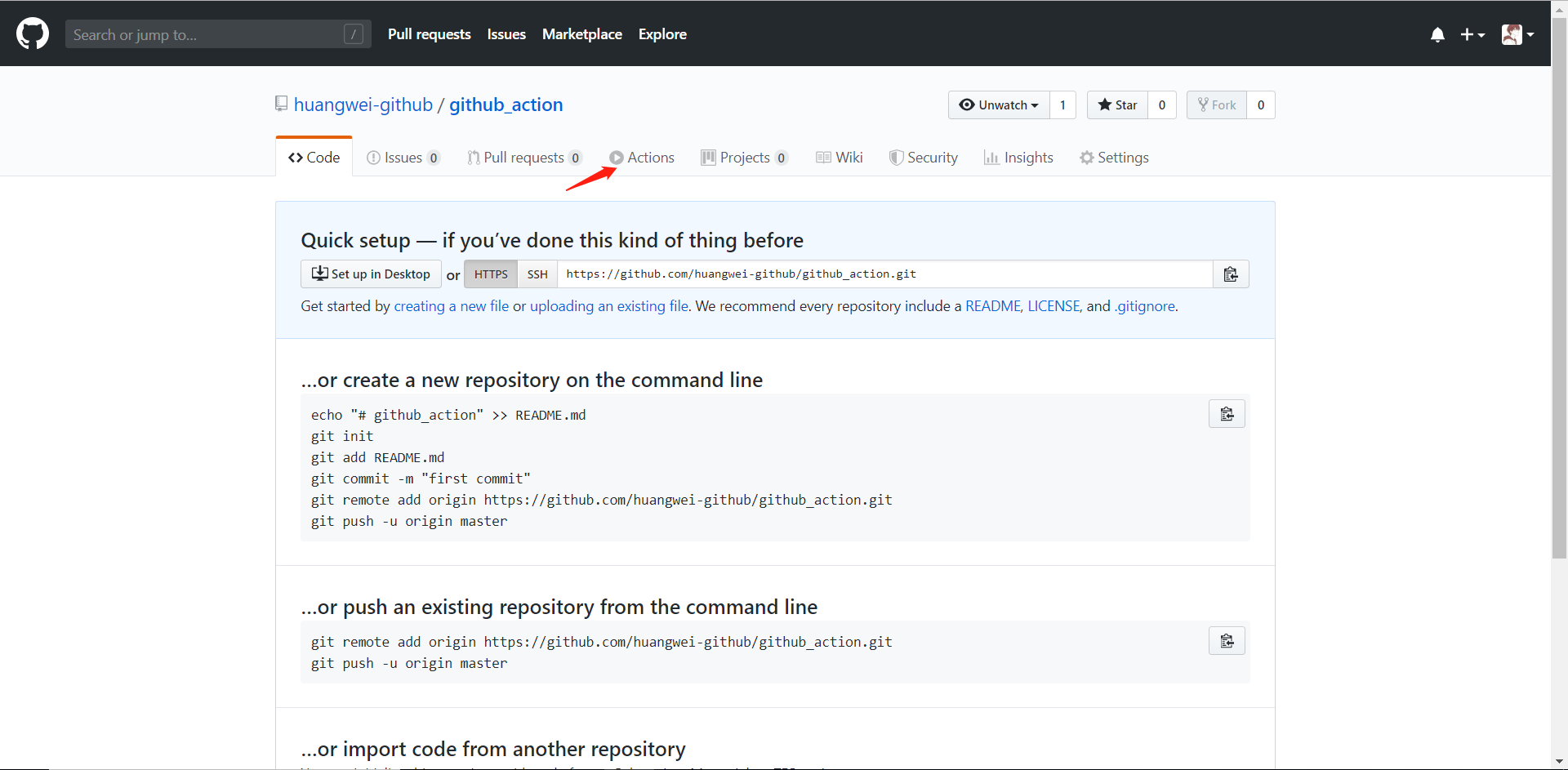1568x770 pixels.
Task: Select the Actions tab with play icon
Action: pyautogui.click(x=642, y=157)
